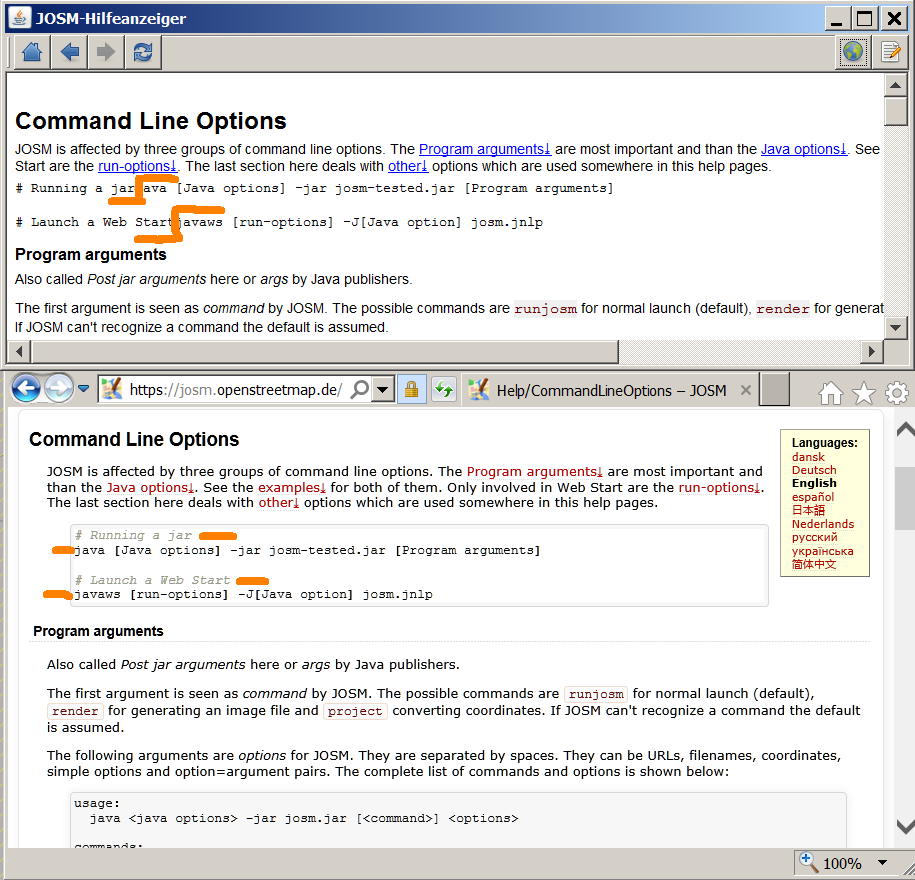Click the Program arguments heading in browser page
This screenshot has height=880, width=915.
click(x=98, y=631)
